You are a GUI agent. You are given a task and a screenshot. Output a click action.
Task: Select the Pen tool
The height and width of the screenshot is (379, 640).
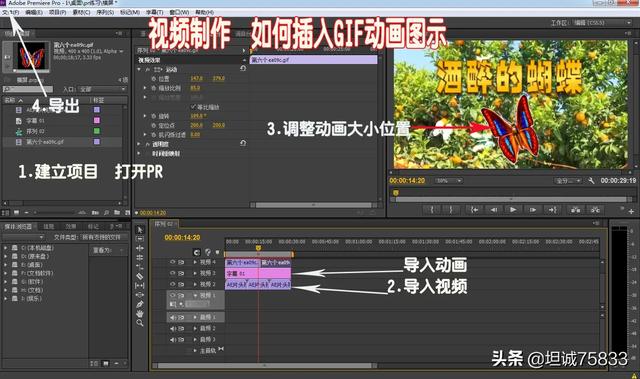click(x=140, y=304)
